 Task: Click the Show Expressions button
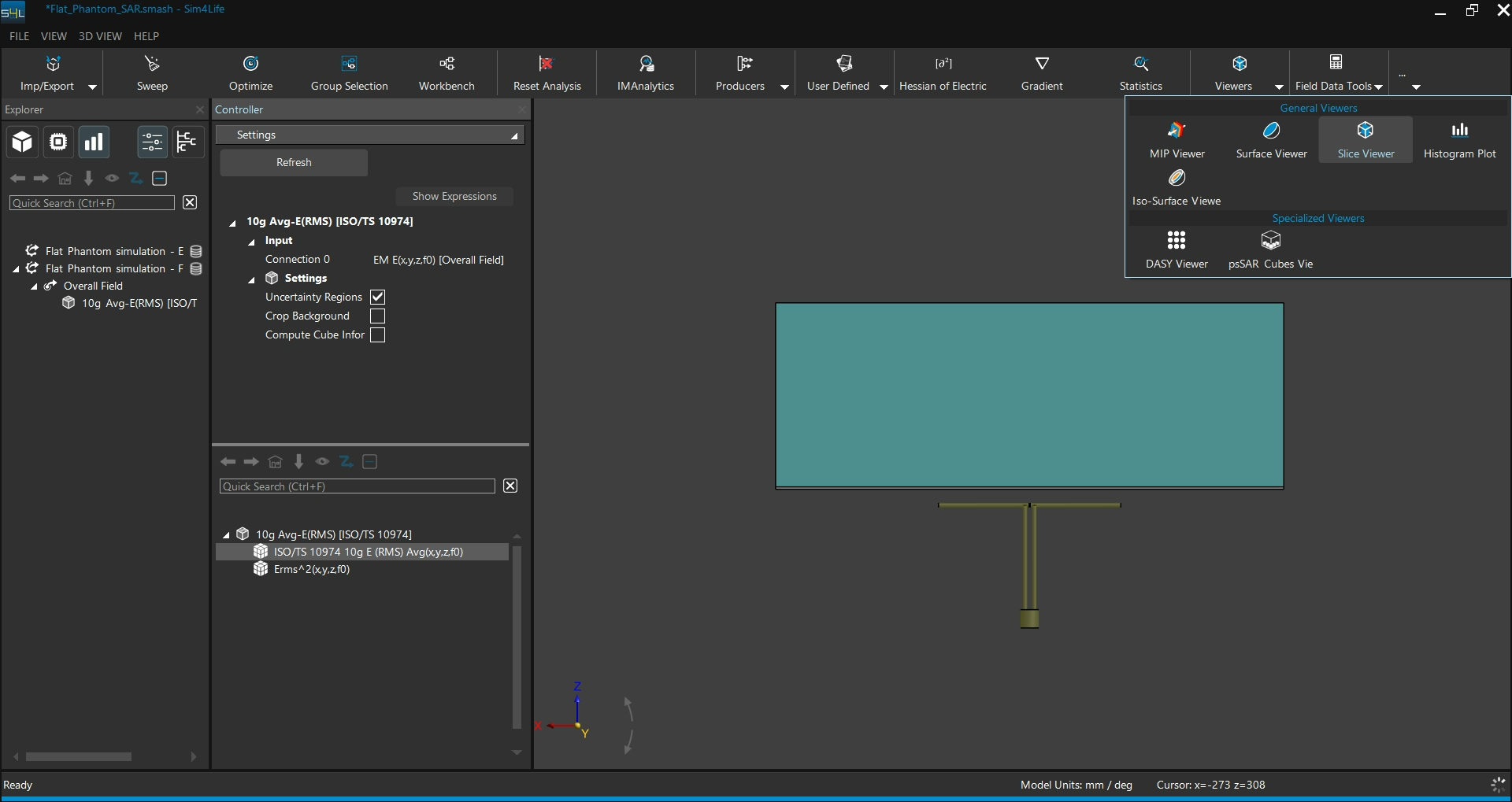(454, 196)
